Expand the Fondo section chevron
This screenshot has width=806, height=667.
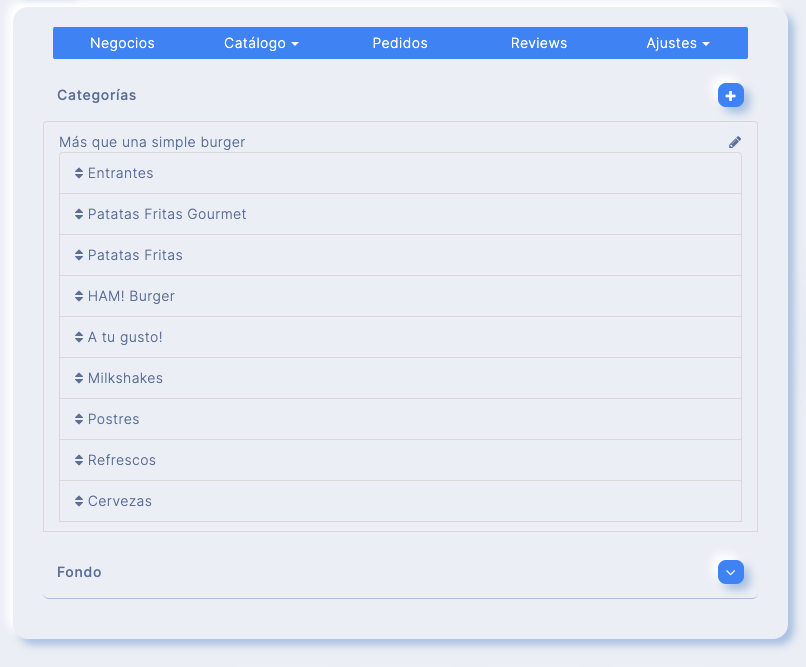(730, 572)
